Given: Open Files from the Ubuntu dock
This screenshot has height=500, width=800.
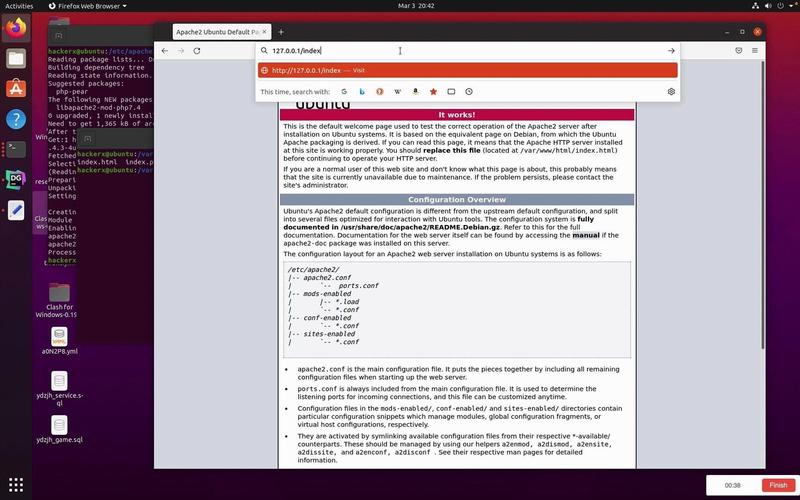Looking at the screenshot, I should (16, 58).
